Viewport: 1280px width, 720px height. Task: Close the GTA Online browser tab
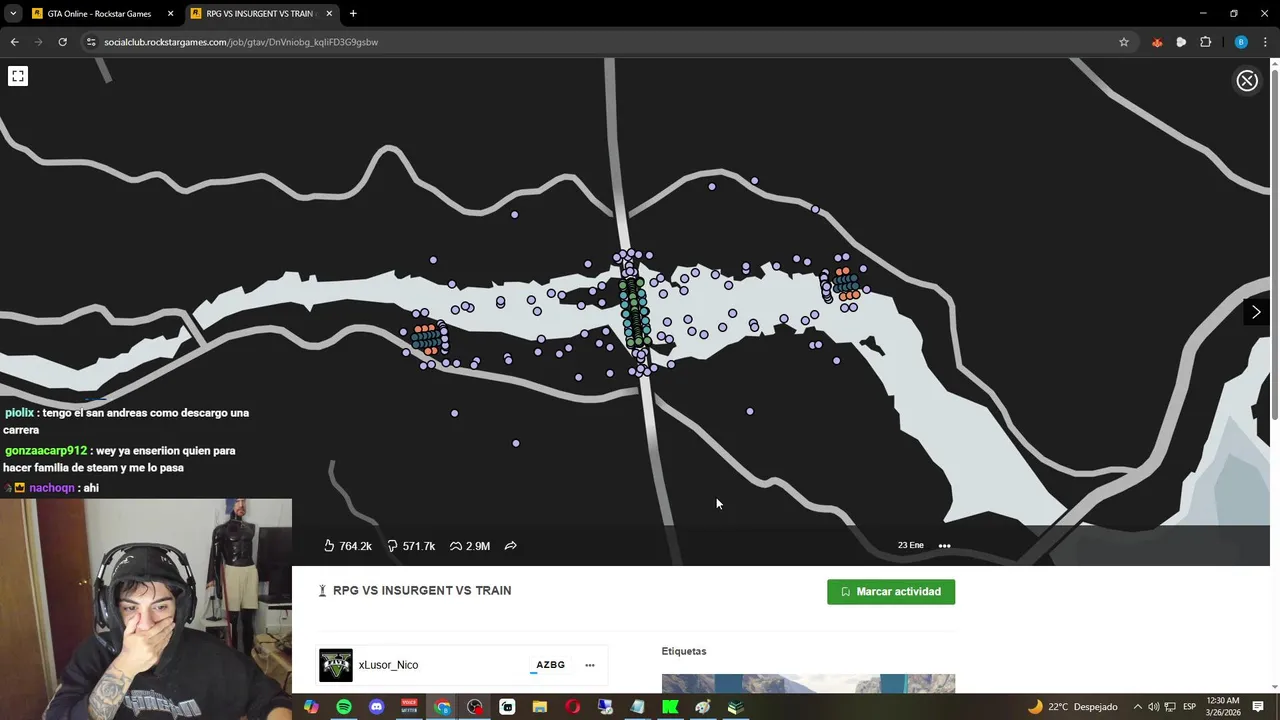tap(170, 14)
